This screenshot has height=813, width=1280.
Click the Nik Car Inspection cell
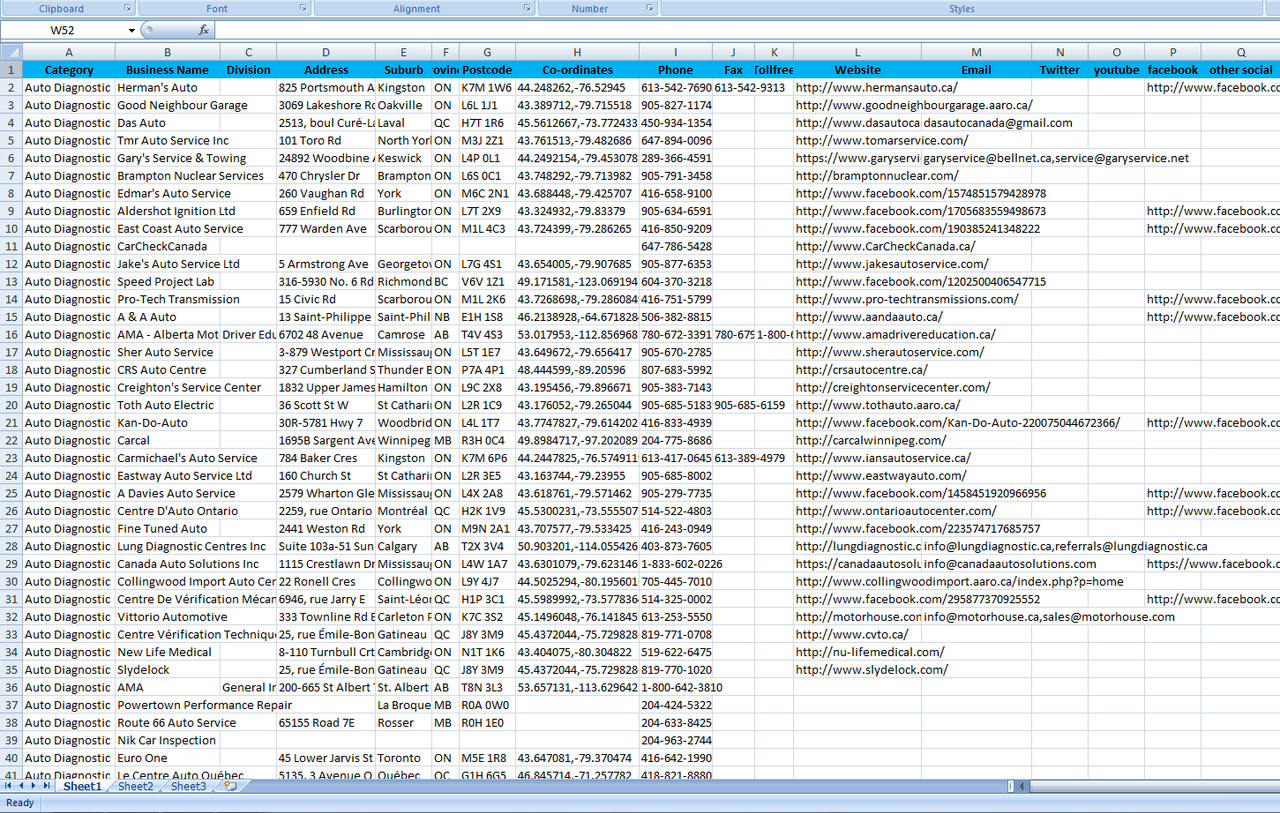coord(167,741)
